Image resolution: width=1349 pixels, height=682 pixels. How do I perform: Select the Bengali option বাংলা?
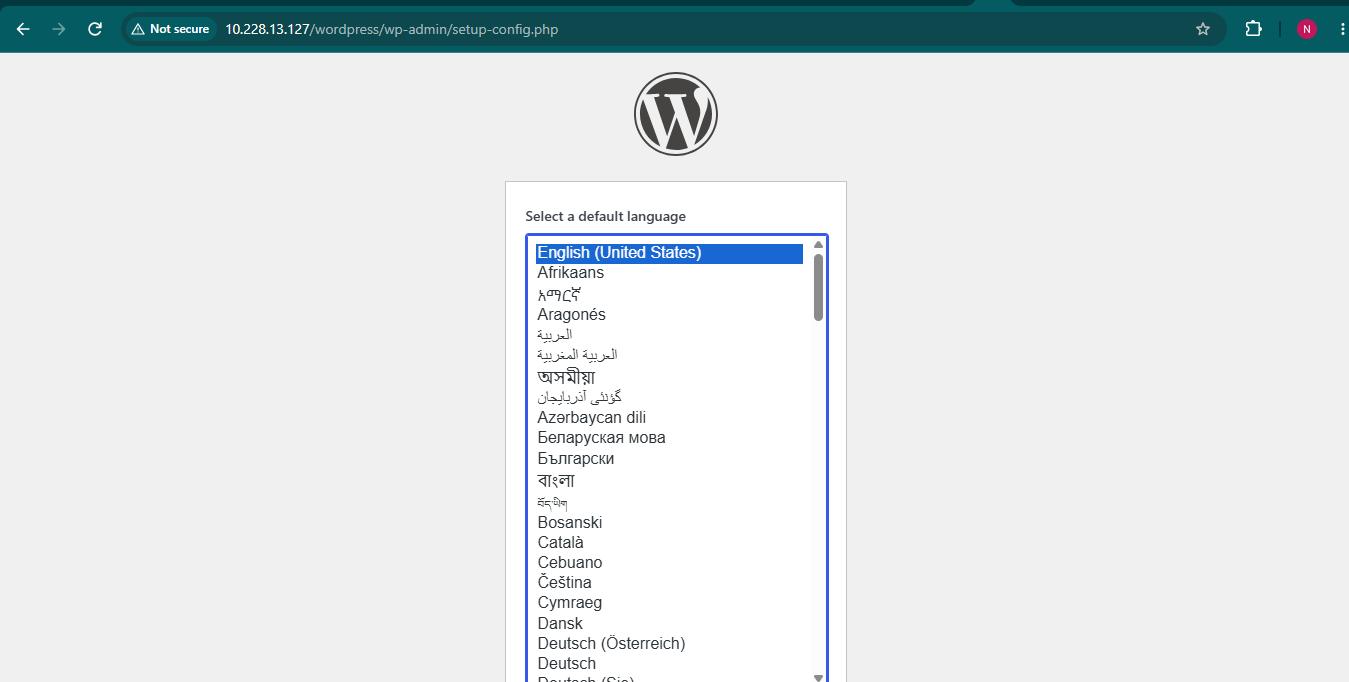click(x=669, y=481)
